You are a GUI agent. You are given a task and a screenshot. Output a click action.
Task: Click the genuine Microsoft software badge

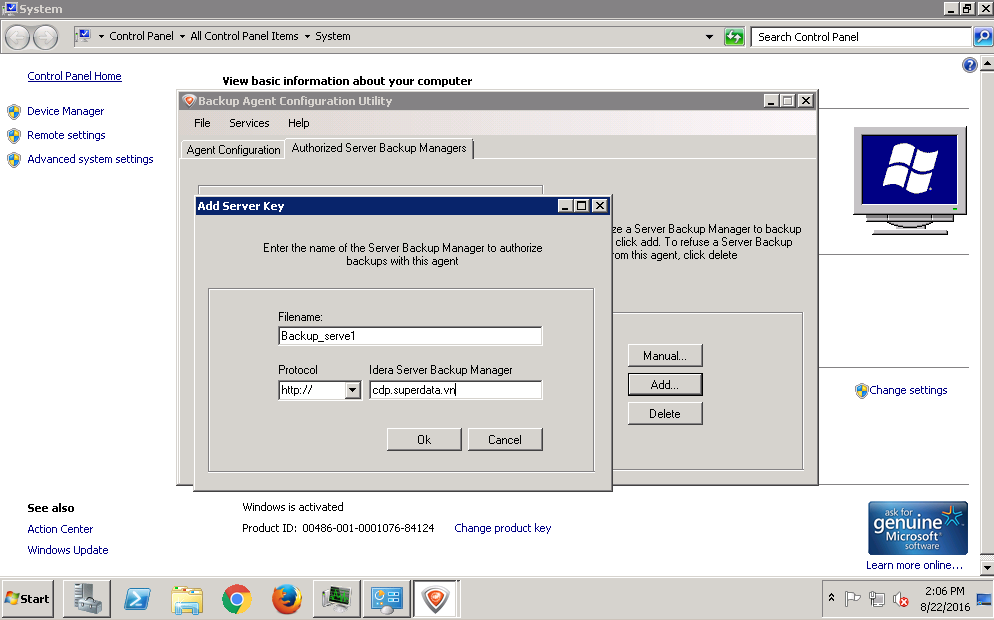pyautogui.click(x=917, y=528)
